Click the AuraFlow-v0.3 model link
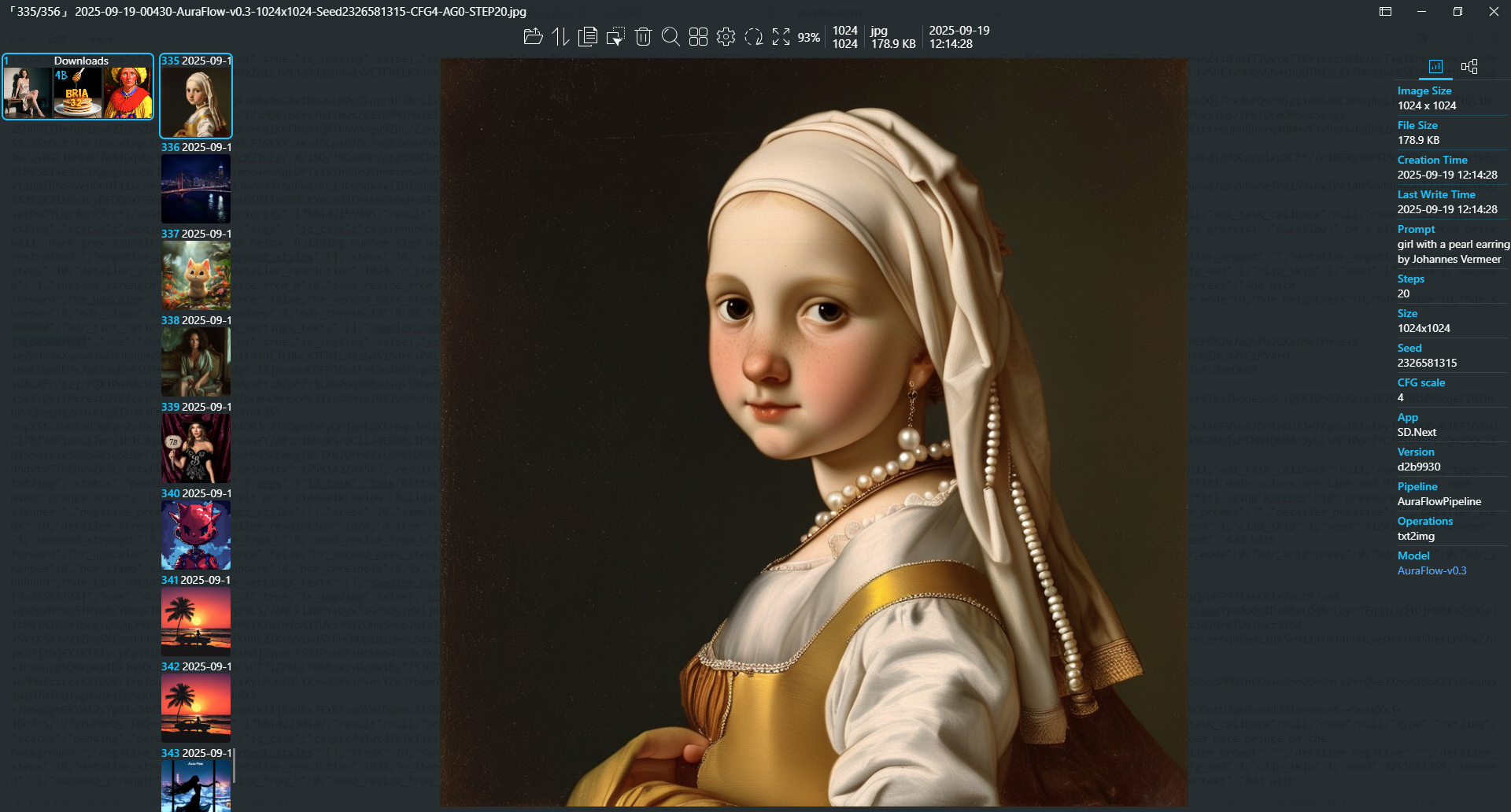1511x812 pixels. (x=1432, y=570)
